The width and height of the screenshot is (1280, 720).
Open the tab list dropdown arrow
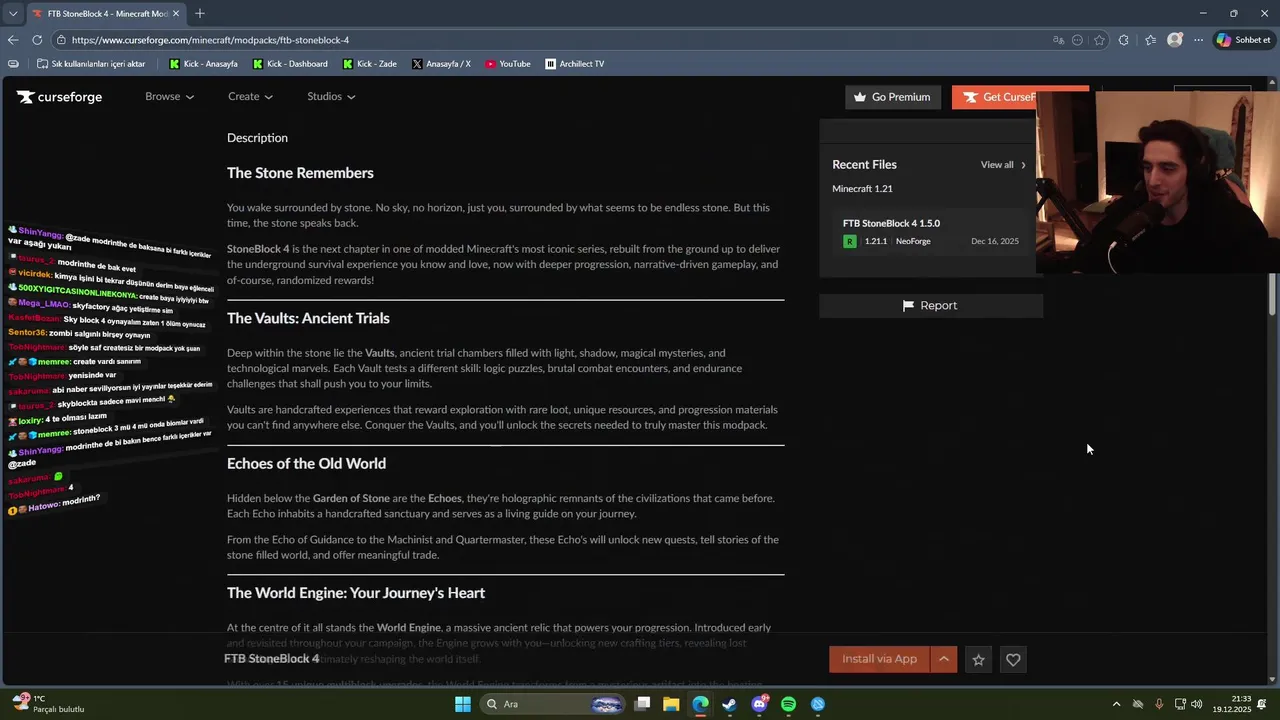click(x=12, y=14)
